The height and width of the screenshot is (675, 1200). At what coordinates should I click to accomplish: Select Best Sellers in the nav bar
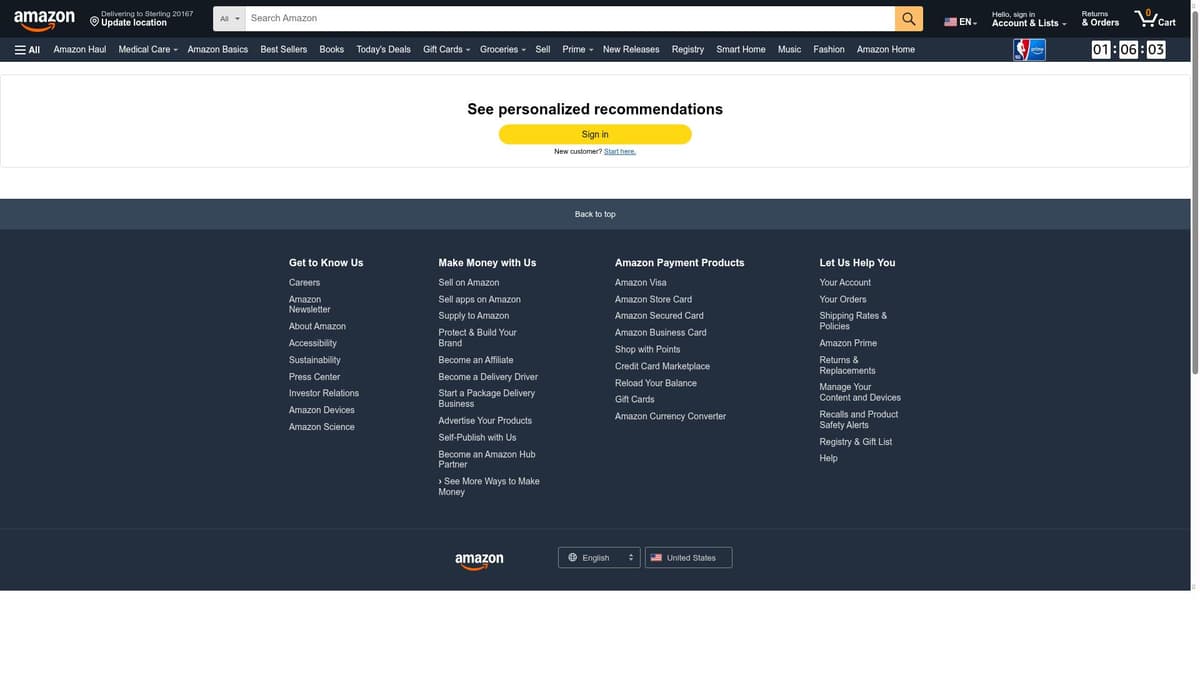283,49
